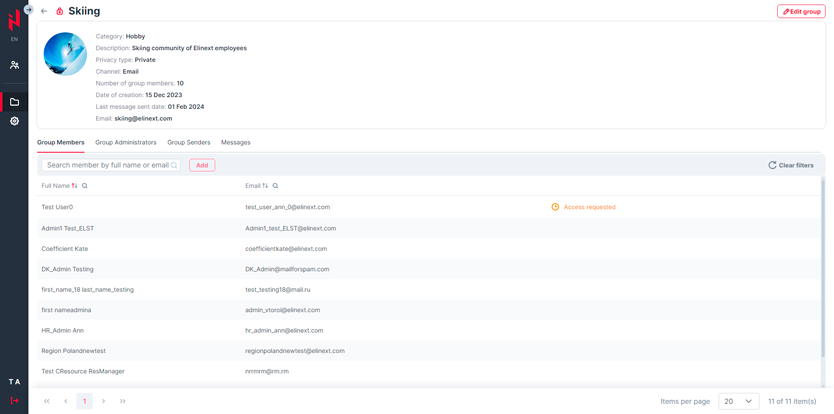Viewport: 834px width, 414px height.
Task: Click the search member input field
Action: (x=108, y=165)
